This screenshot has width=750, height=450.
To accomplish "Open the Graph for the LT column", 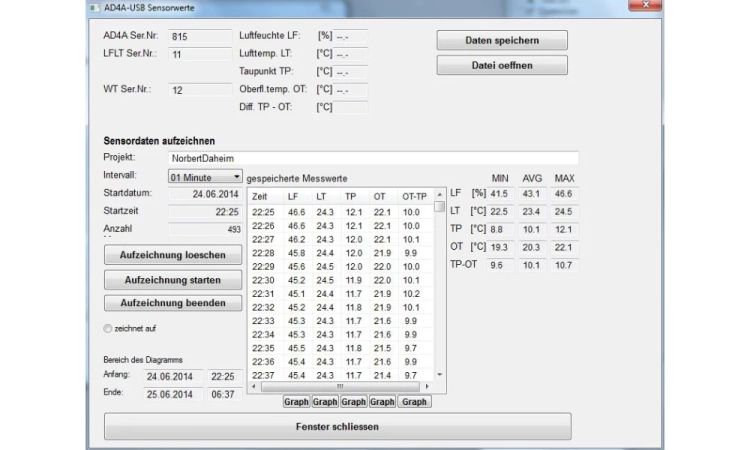I will coord(325,402).
